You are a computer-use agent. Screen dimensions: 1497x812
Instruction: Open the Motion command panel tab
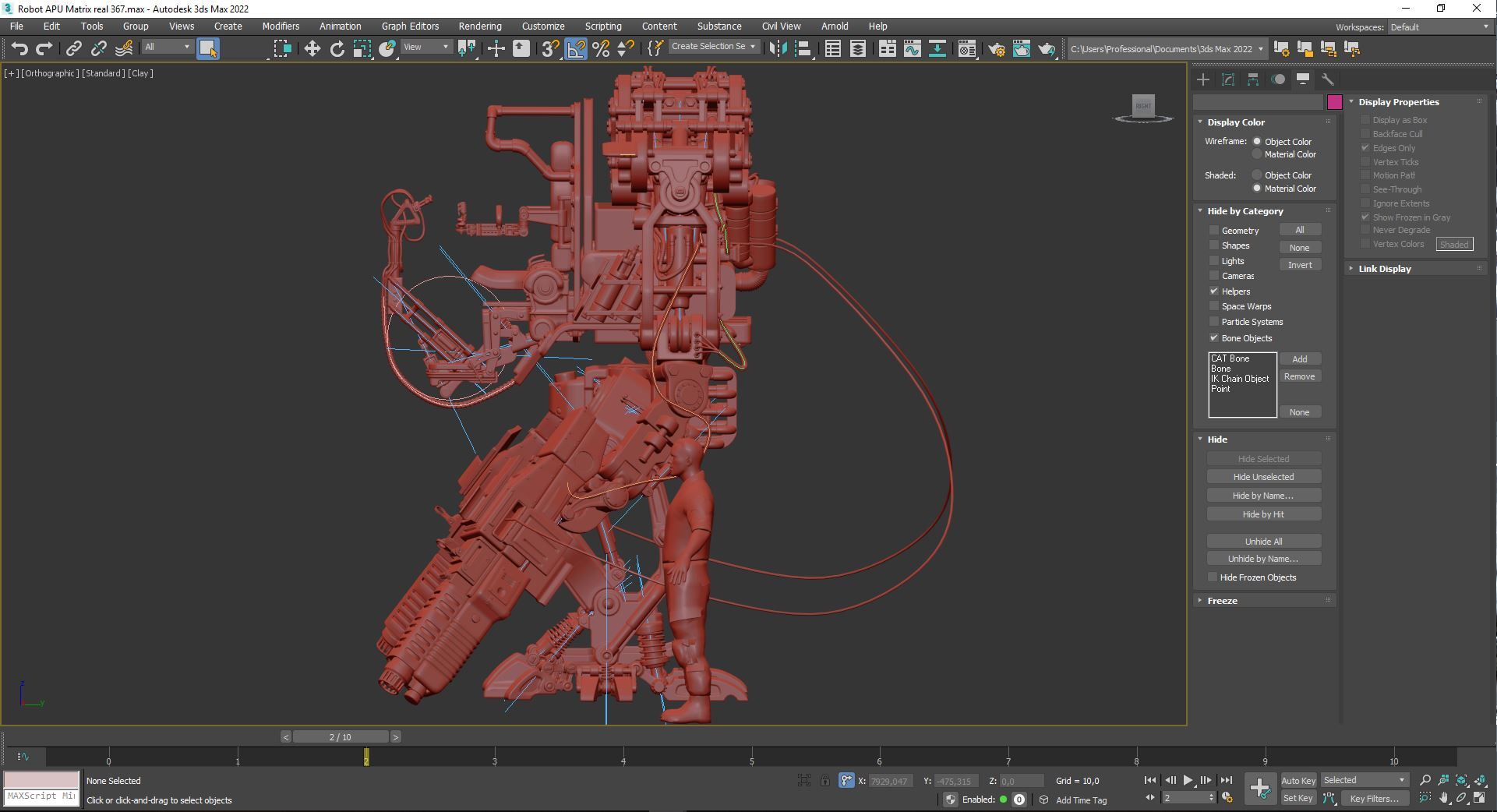[x=1278, y=79]
